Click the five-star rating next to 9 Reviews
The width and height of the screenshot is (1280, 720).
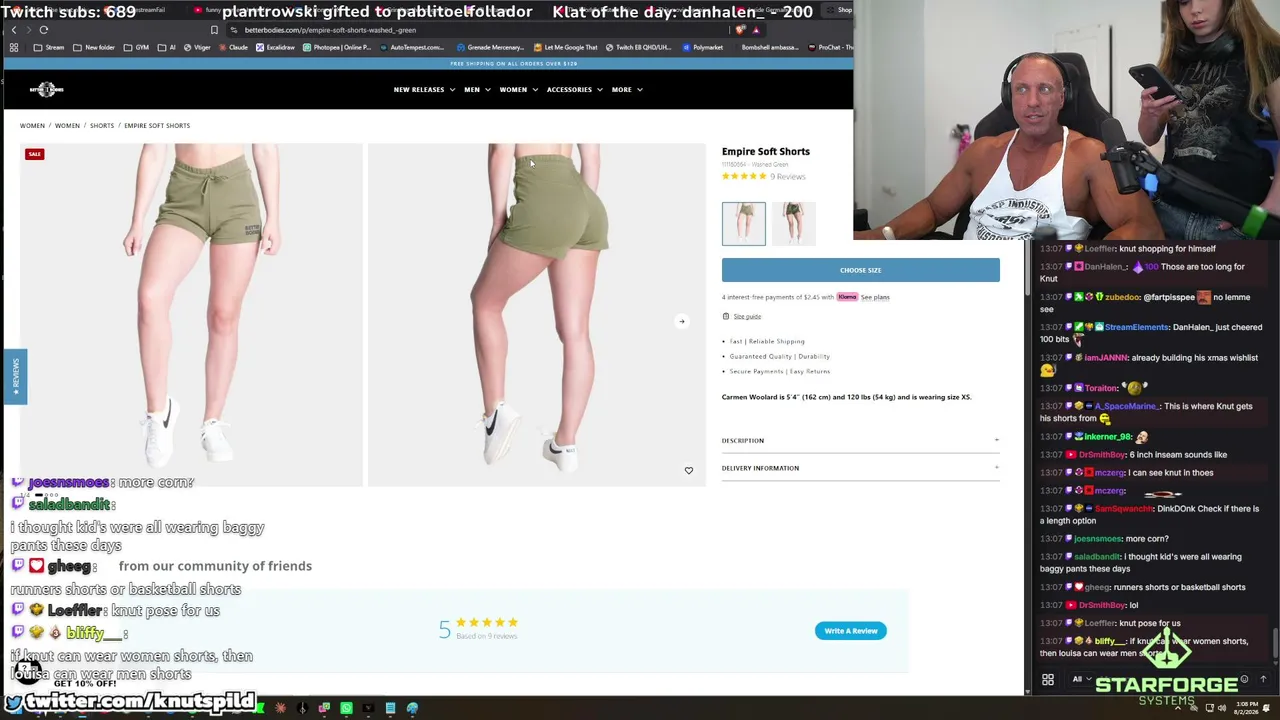(744, 176)
